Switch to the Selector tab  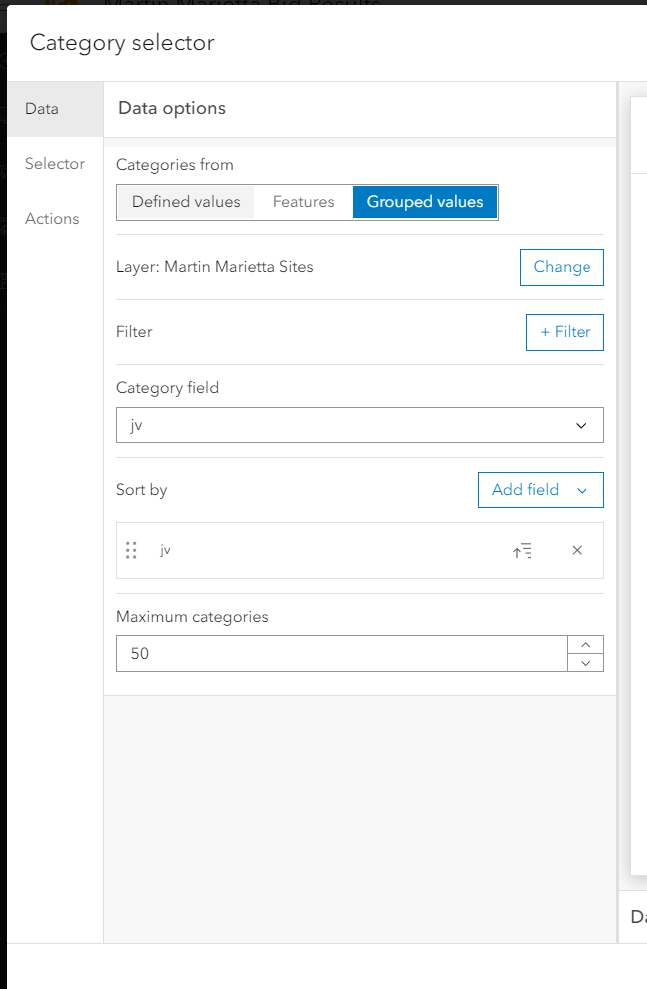55,163
